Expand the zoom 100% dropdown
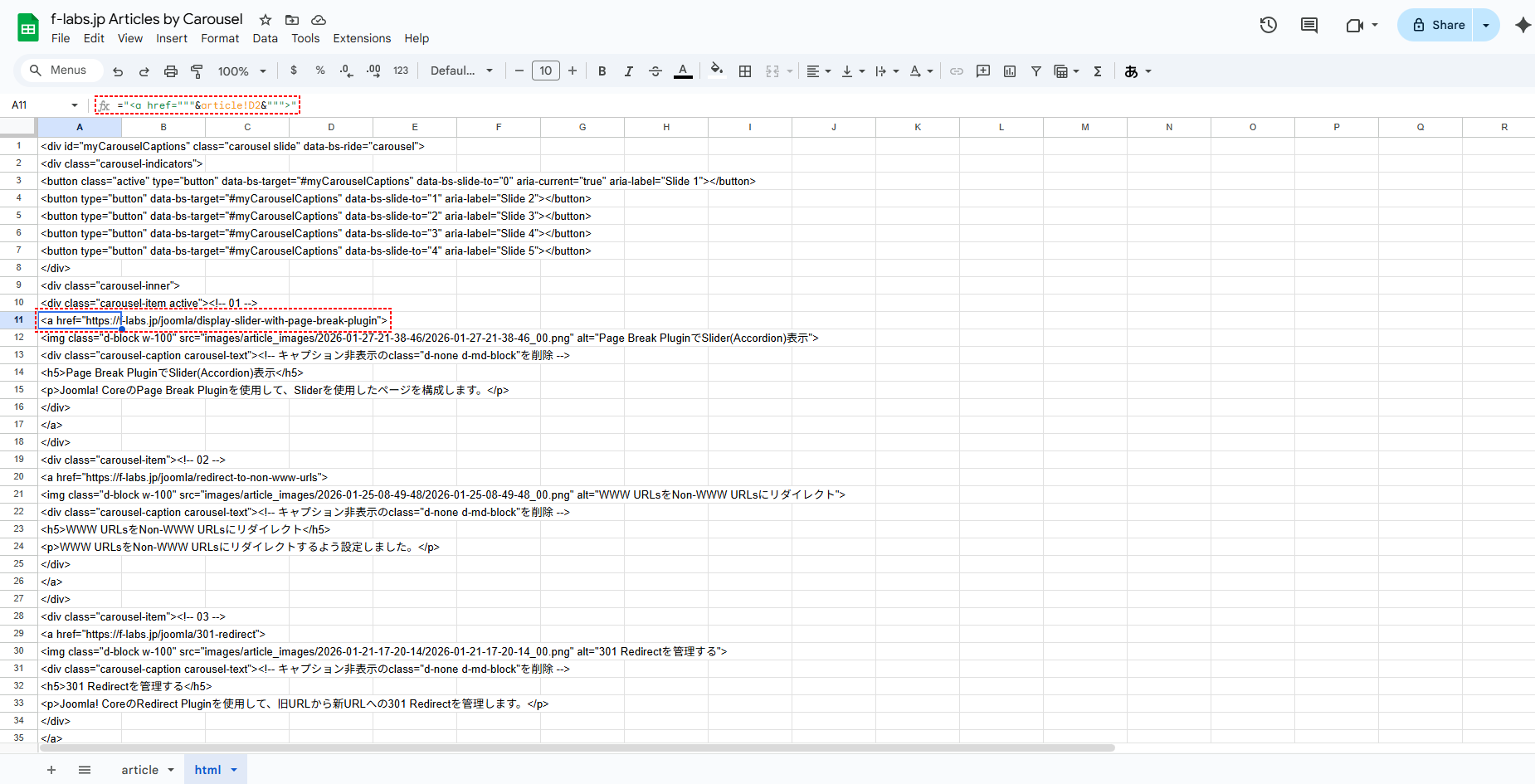This screenshot has height=784, width=1535. click(241, 71)
